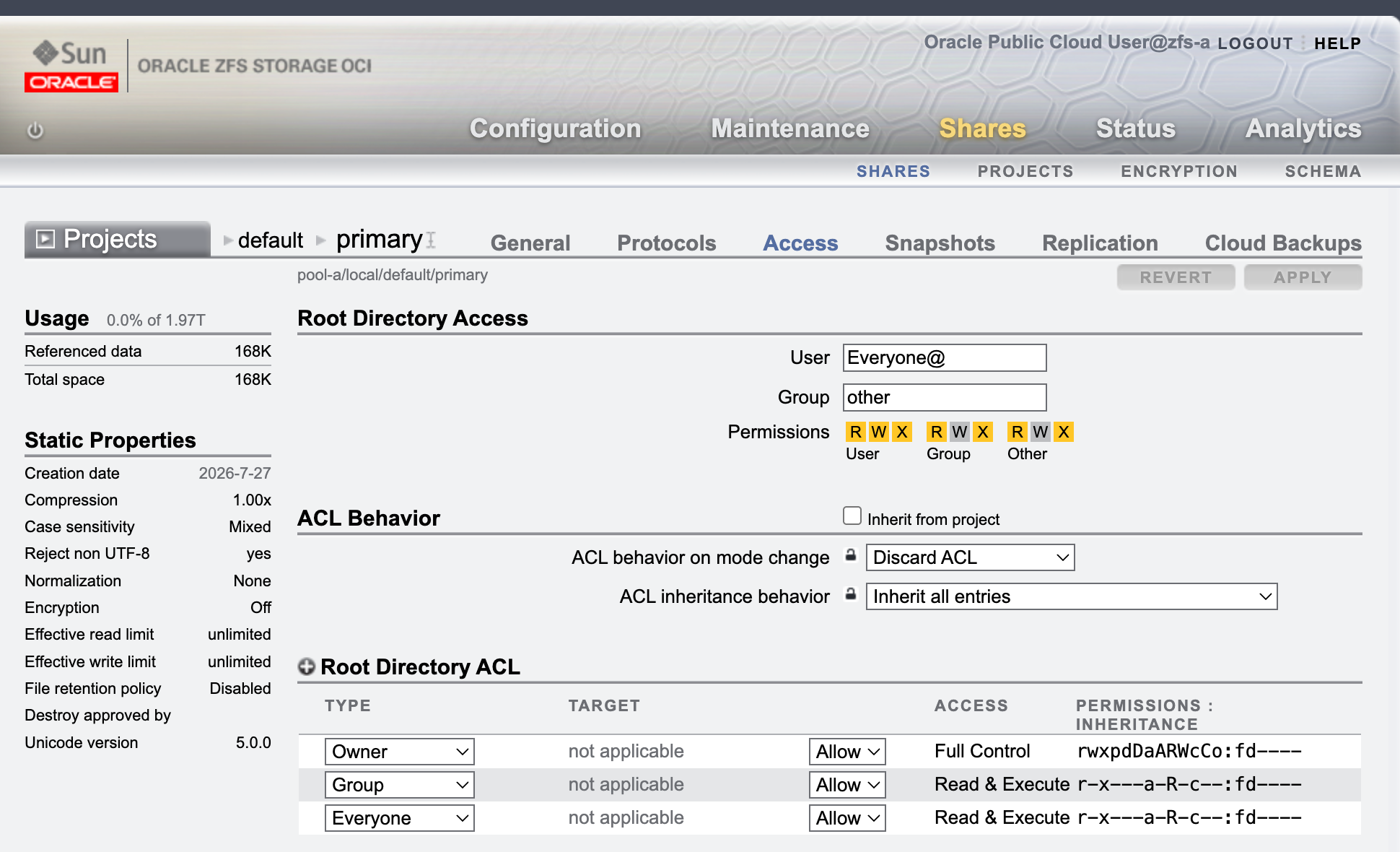Open the Shares menu

pos(982,129)
